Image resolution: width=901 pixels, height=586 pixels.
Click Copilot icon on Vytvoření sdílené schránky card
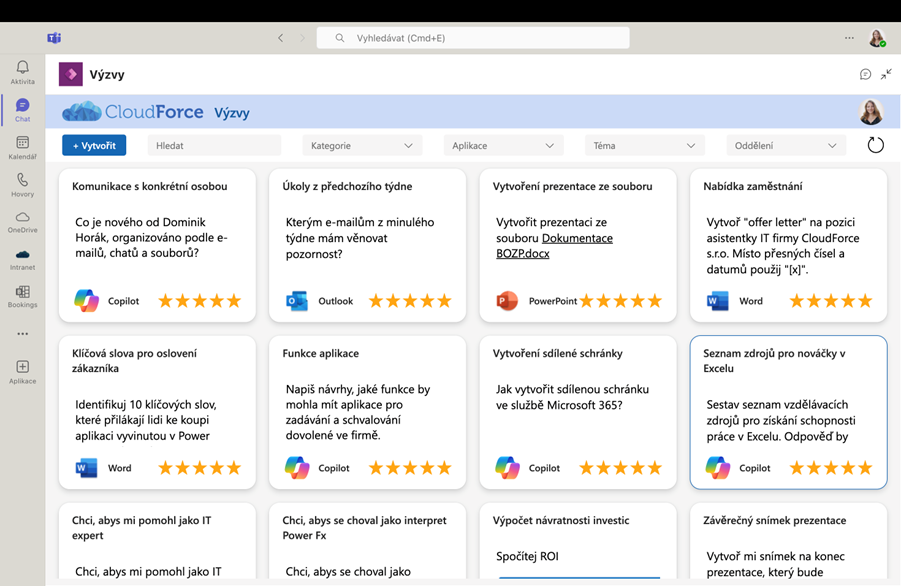click(x=507, y=468)
